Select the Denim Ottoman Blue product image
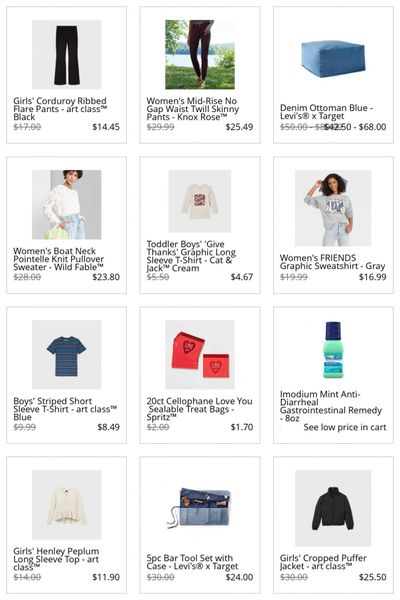The image size is (400, 600). coord(333,58)
